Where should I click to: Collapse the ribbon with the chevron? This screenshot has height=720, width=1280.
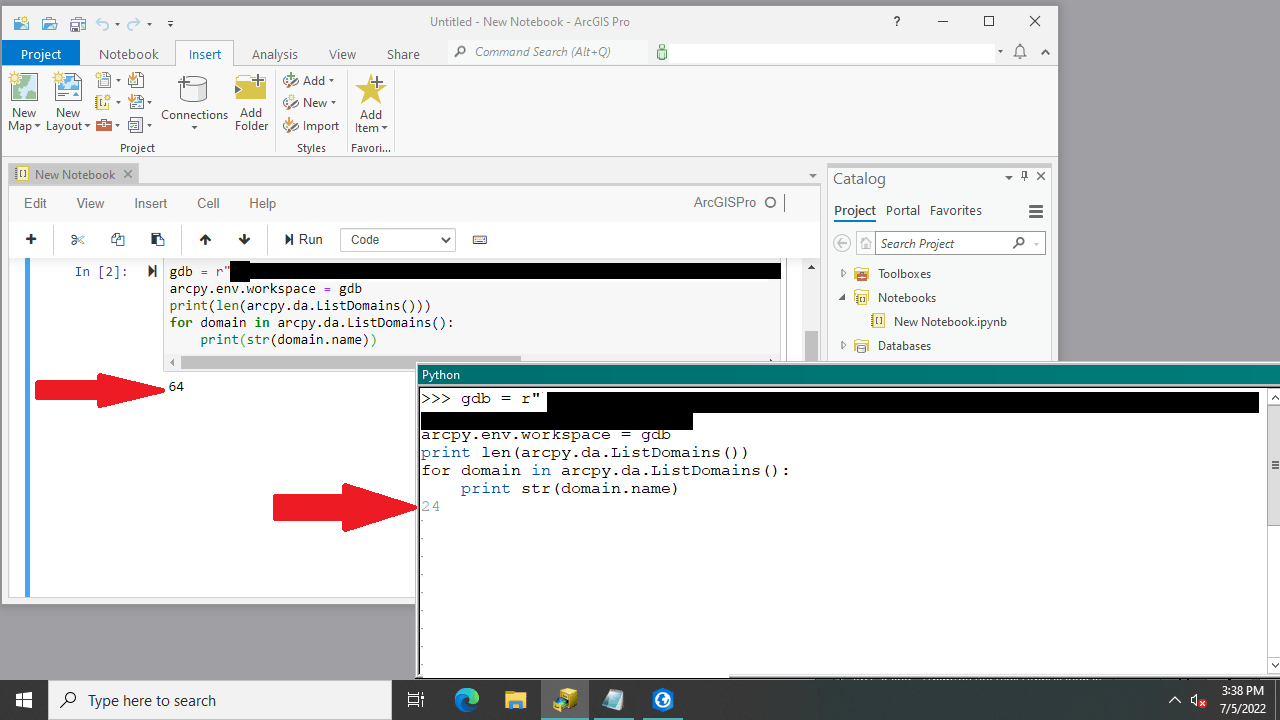1045,51
